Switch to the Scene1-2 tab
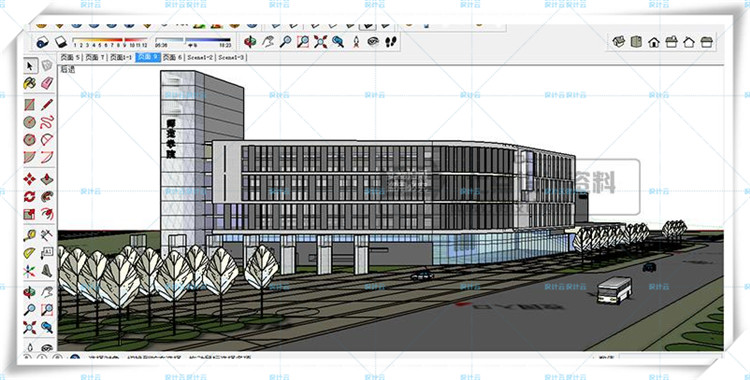Viewport: 750px width, 380px height. point(200,57)
